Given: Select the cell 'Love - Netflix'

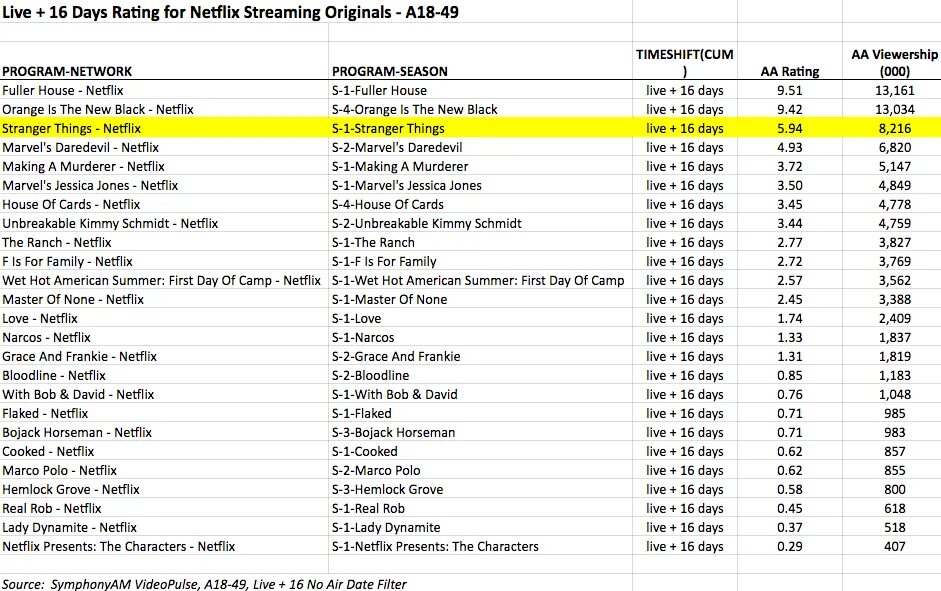Looking at the screenshot, I should click(40, 319).
